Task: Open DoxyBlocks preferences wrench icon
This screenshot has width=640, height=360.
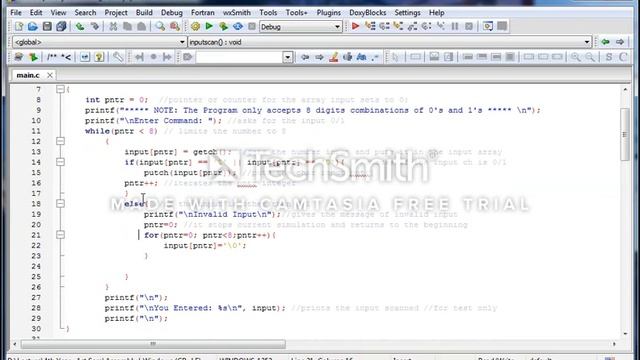Action: (118, 57)
